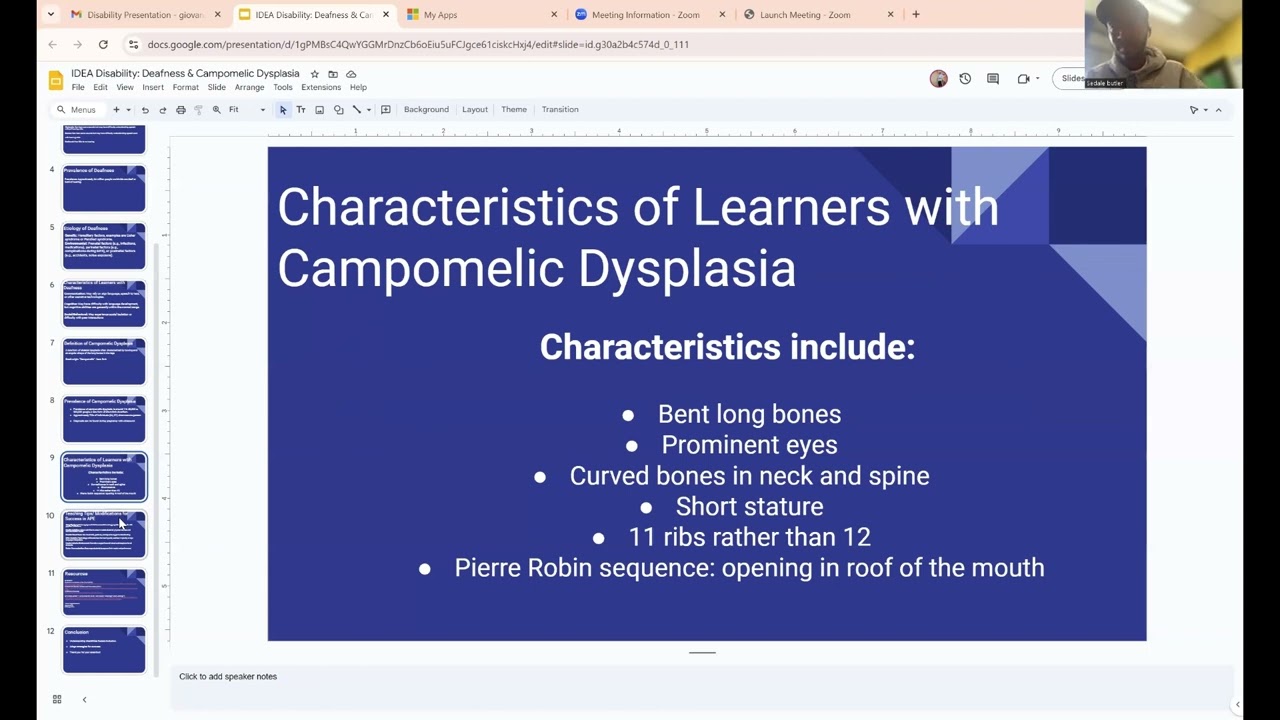Open the Slide menu
Viewport: 1280px width, 720px height.
tap(216, 87)
